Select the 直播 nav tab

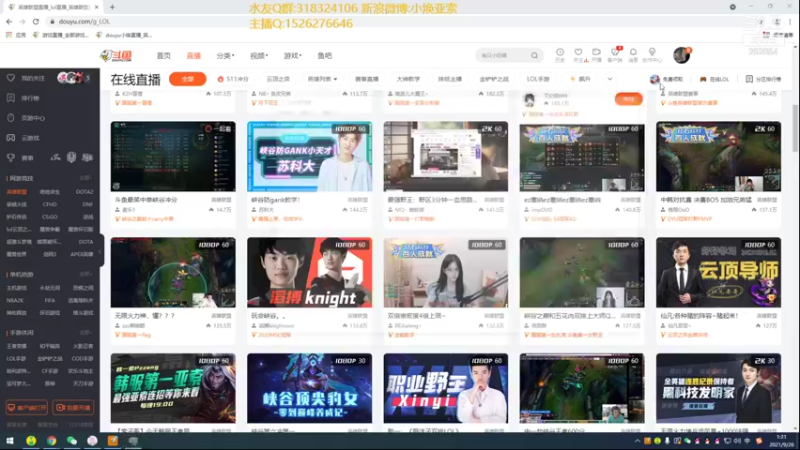point(193,56)
